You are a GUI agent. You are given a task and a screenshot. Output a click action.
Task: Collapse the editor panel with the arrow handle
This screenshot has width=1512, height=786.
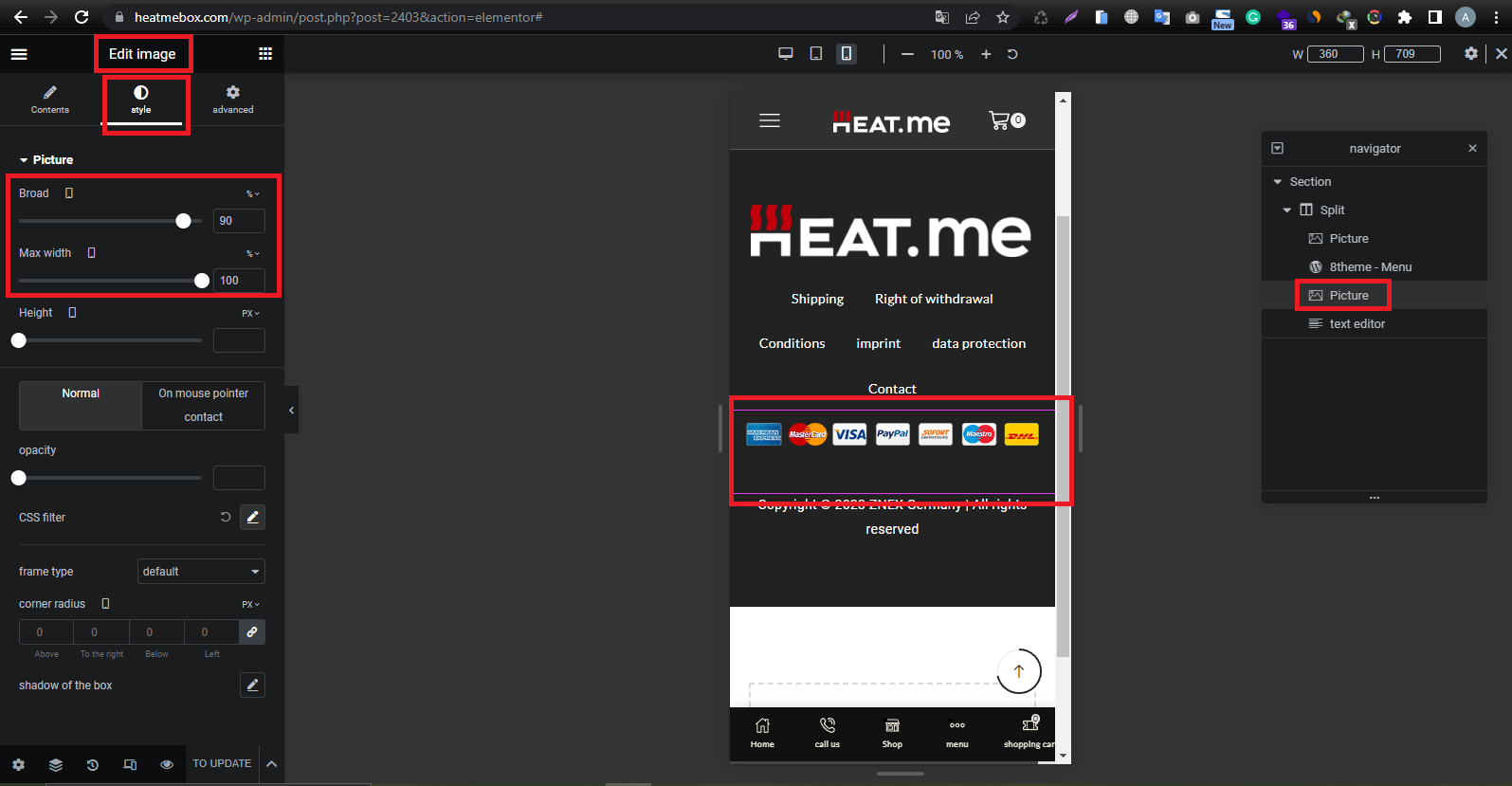[292, 411]
